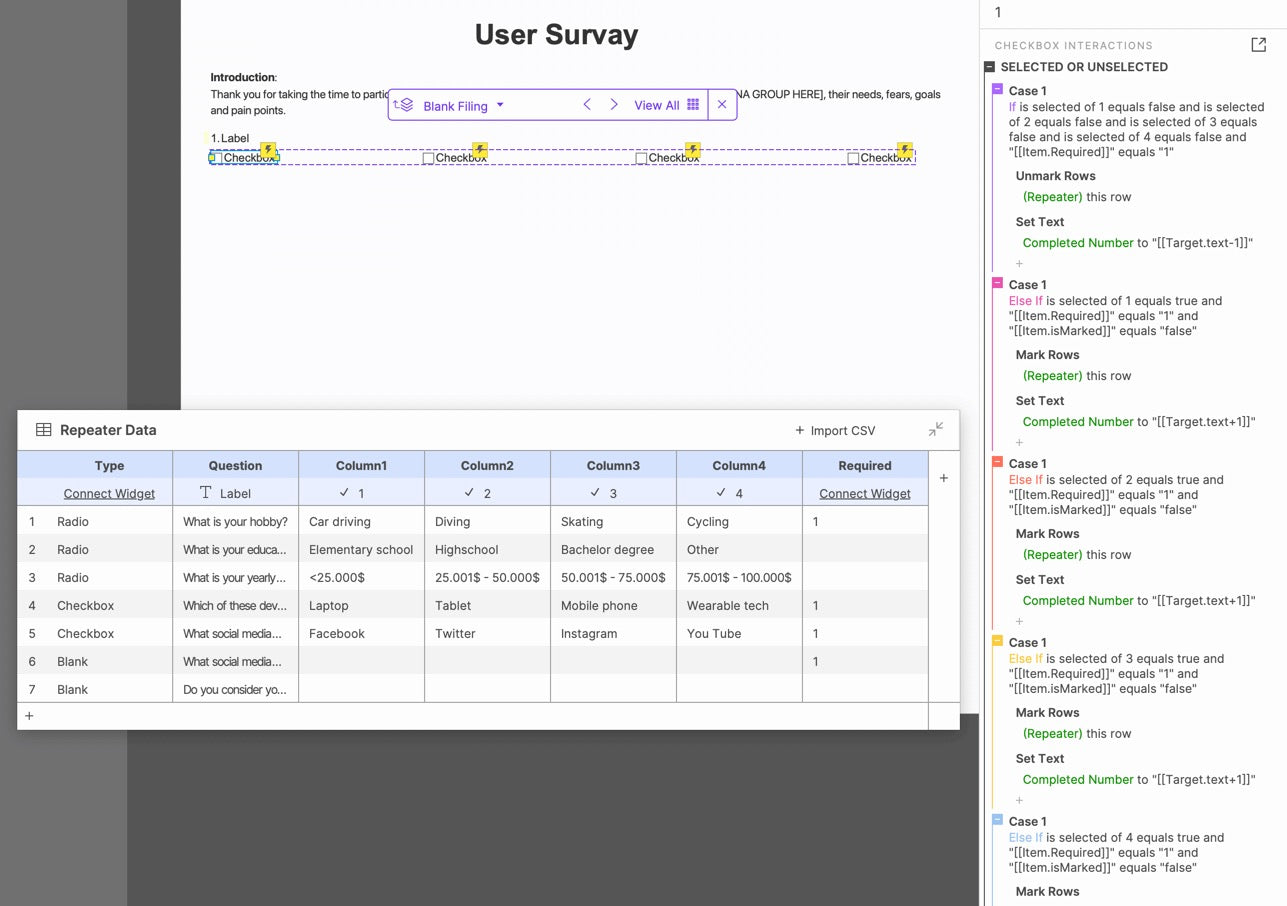
Task: Select the '1. Label' text on canvas
Action: [x=230, y=138]
